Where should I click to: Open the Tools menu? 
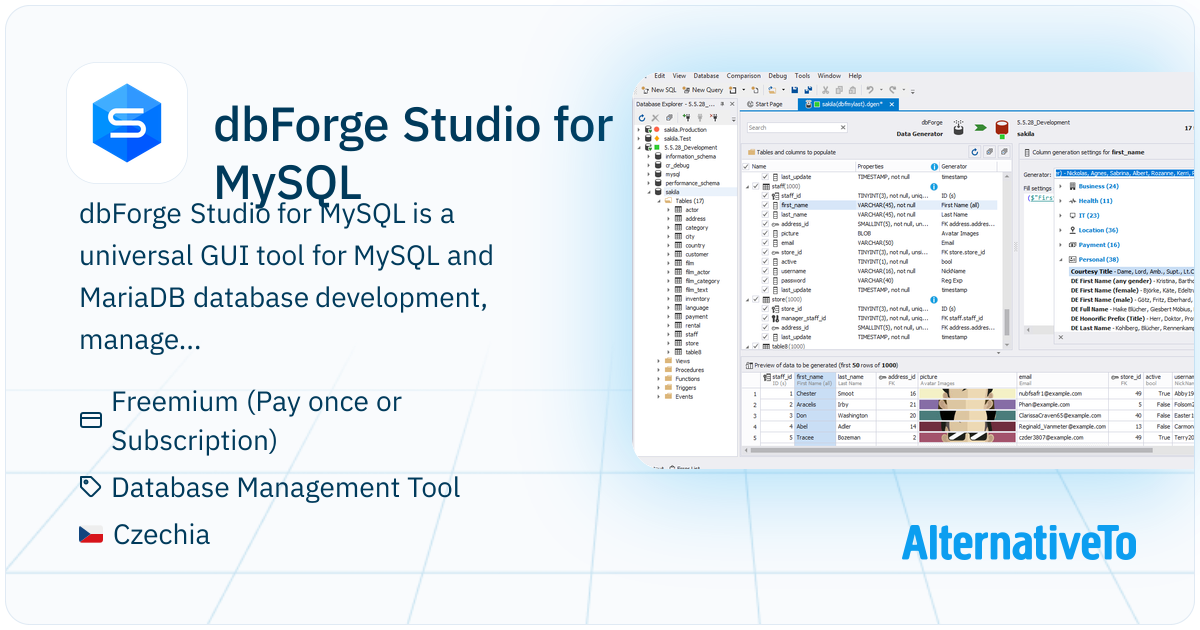click(802, 76)
